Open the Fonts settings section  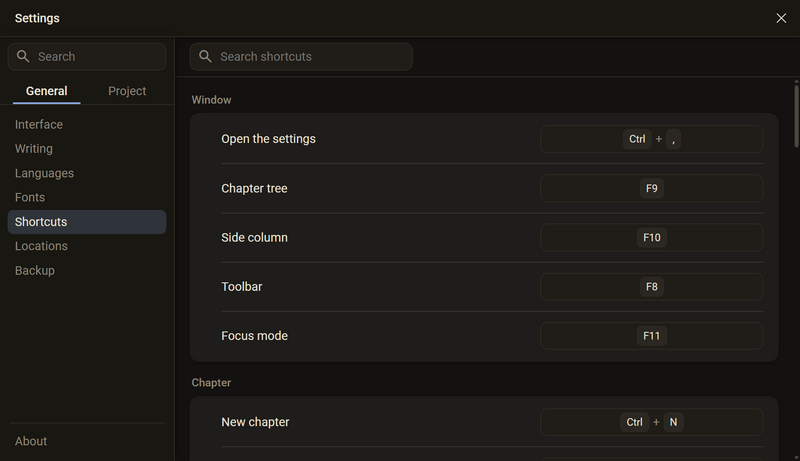pyautogui.click(x=87, y=197)
